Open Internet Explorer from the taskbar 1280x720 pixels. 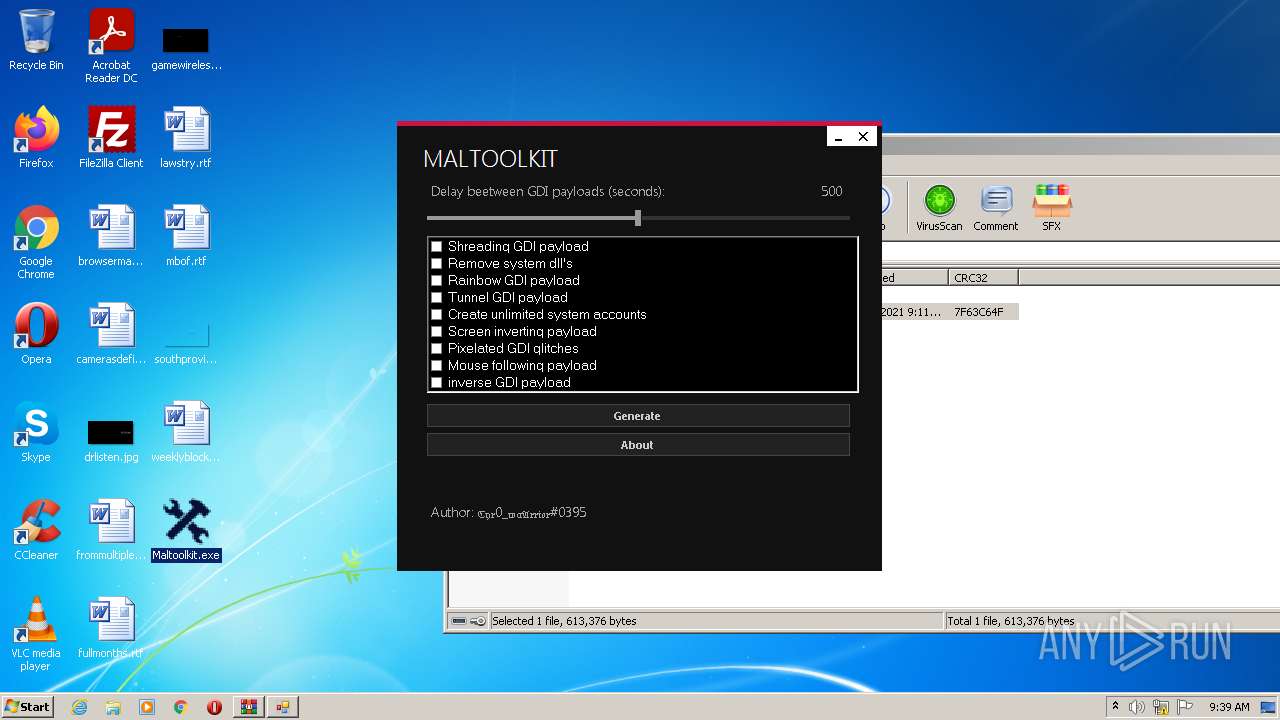79,707
